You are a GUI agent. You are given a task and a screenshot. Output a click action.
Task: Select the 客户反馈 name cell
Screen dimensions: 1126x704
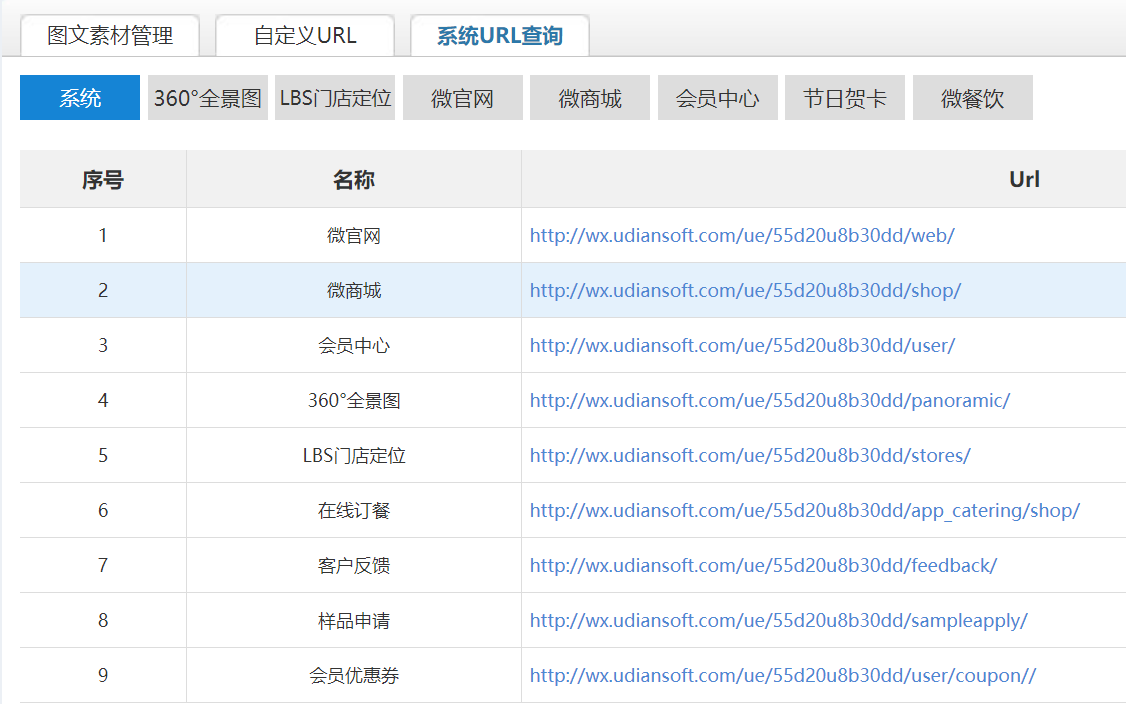(353, 565)
